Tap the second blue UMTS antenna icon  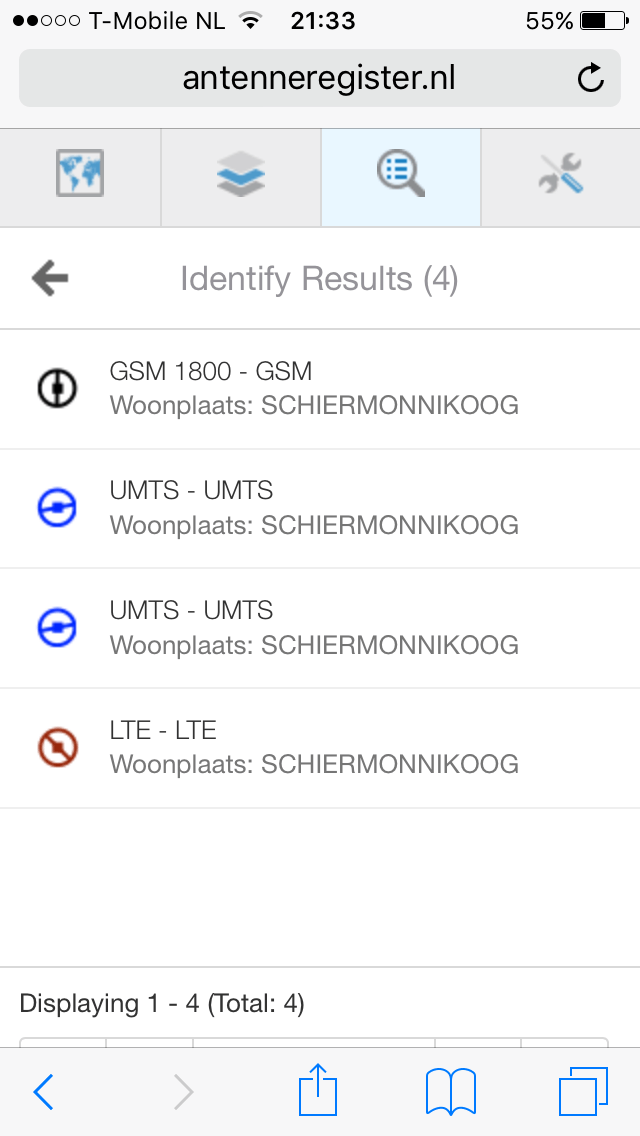[57, 628]
